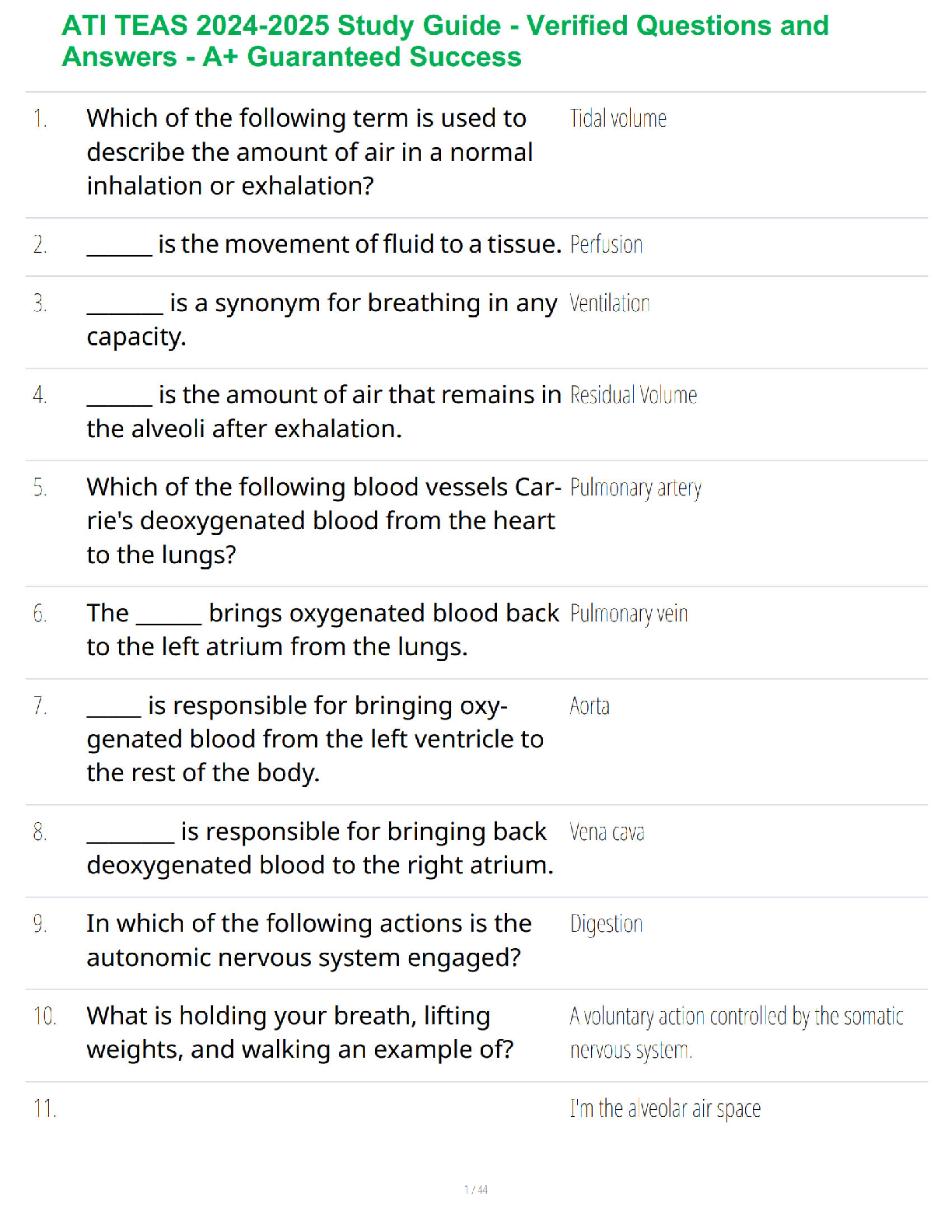Select the 'alveolar air space' answer text
This screenshot has width=952, height=1232.
point(666,1108)
